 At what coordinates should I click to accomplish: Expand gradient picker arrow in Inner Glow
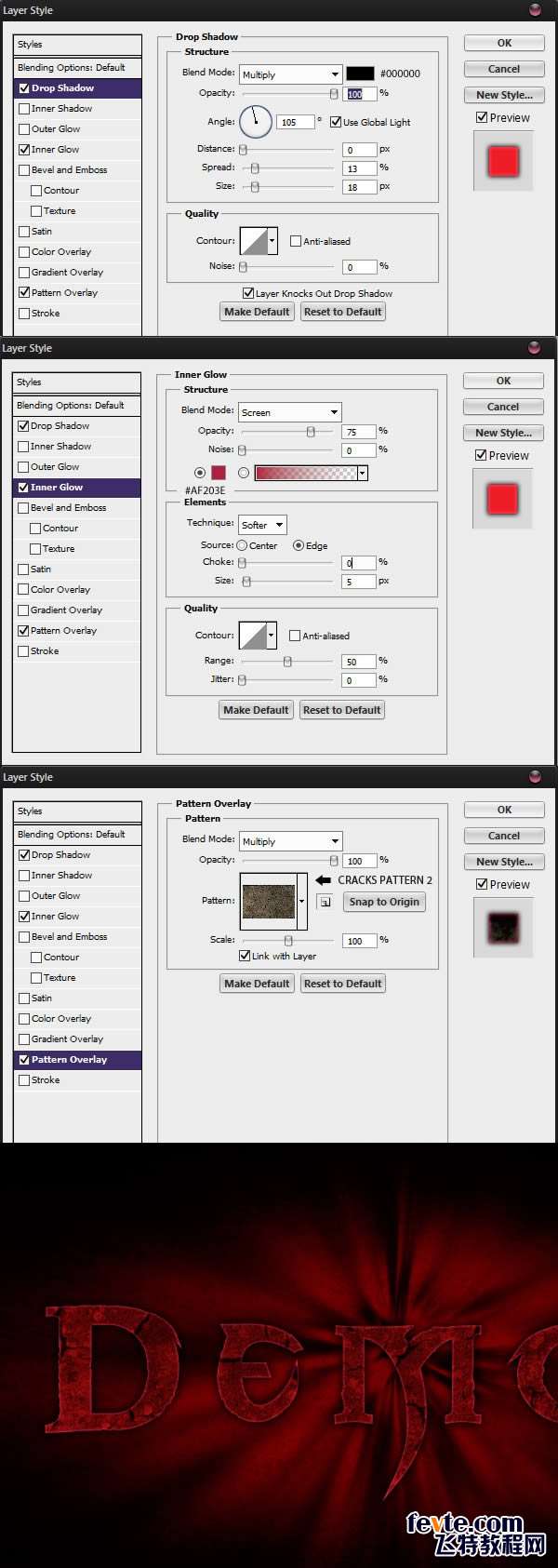tap(363, 473)
